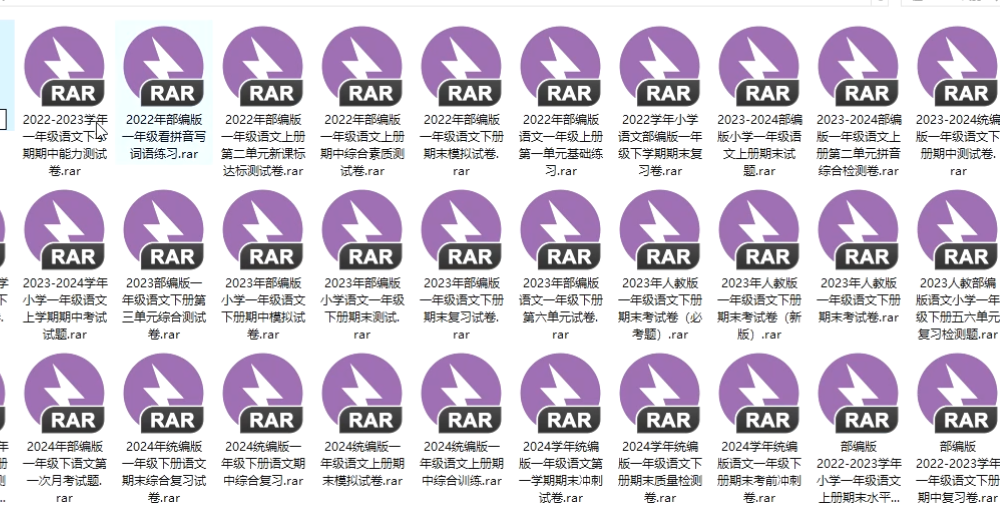1000x505 pixels.
Task: Open 2022学年小学语文部编版一年级下学期期末复习卷.rar
Action: [x=659, y=67]
